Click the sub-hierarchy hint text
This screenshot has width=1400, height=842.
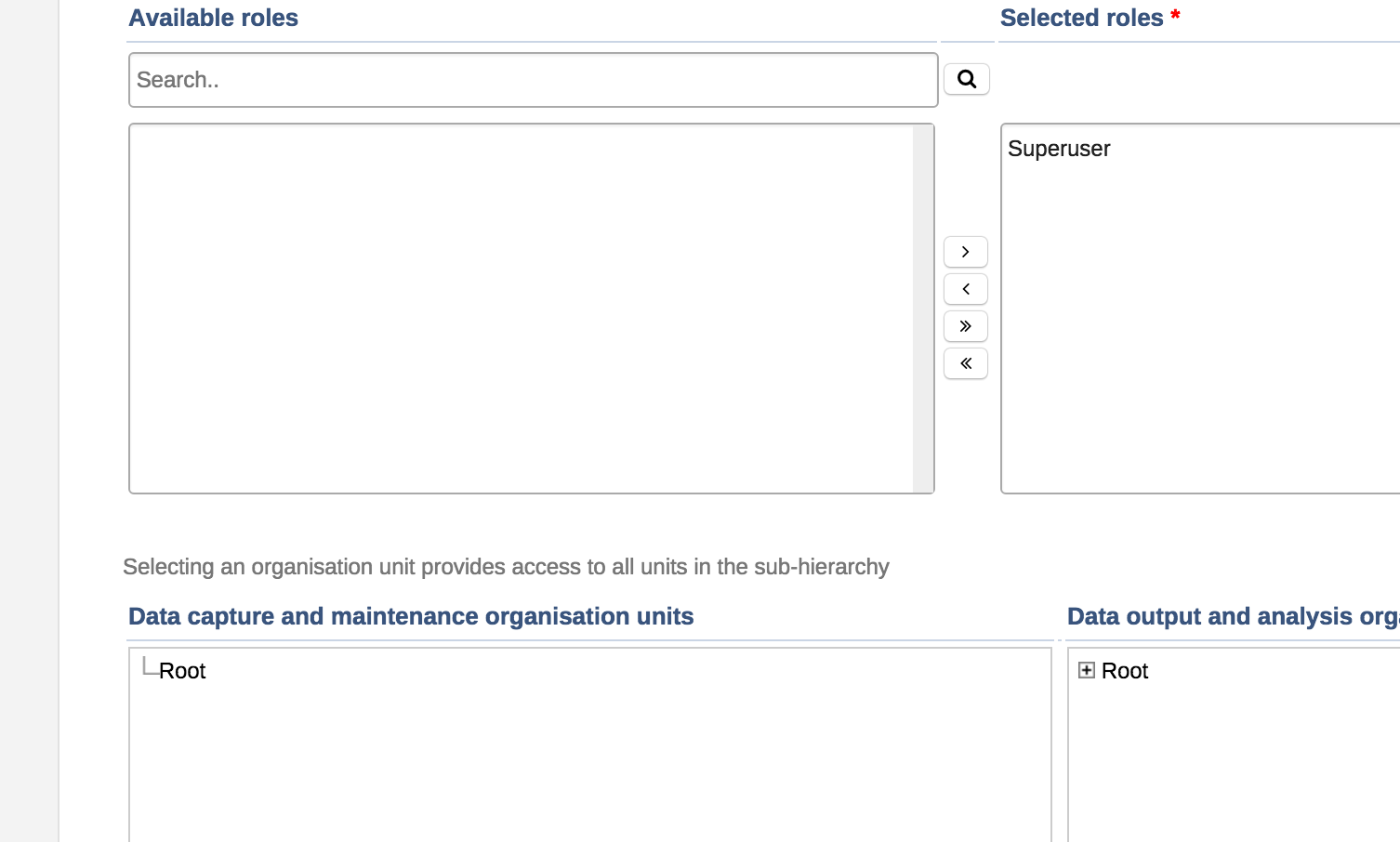click(506, 567)
